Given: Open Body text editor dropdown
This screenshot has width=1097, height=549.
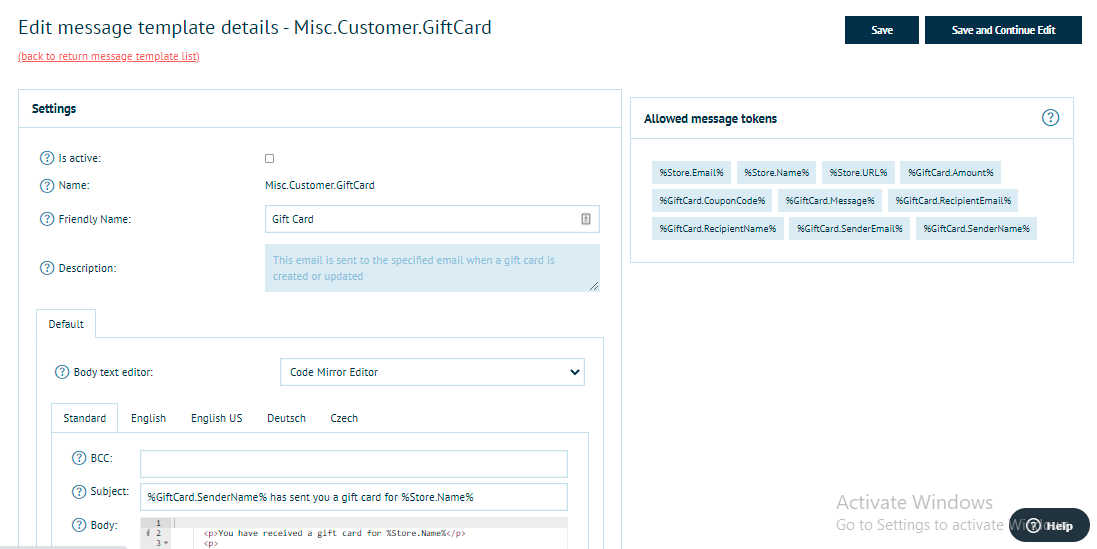Looking at the screenshot, I should 432,372.
